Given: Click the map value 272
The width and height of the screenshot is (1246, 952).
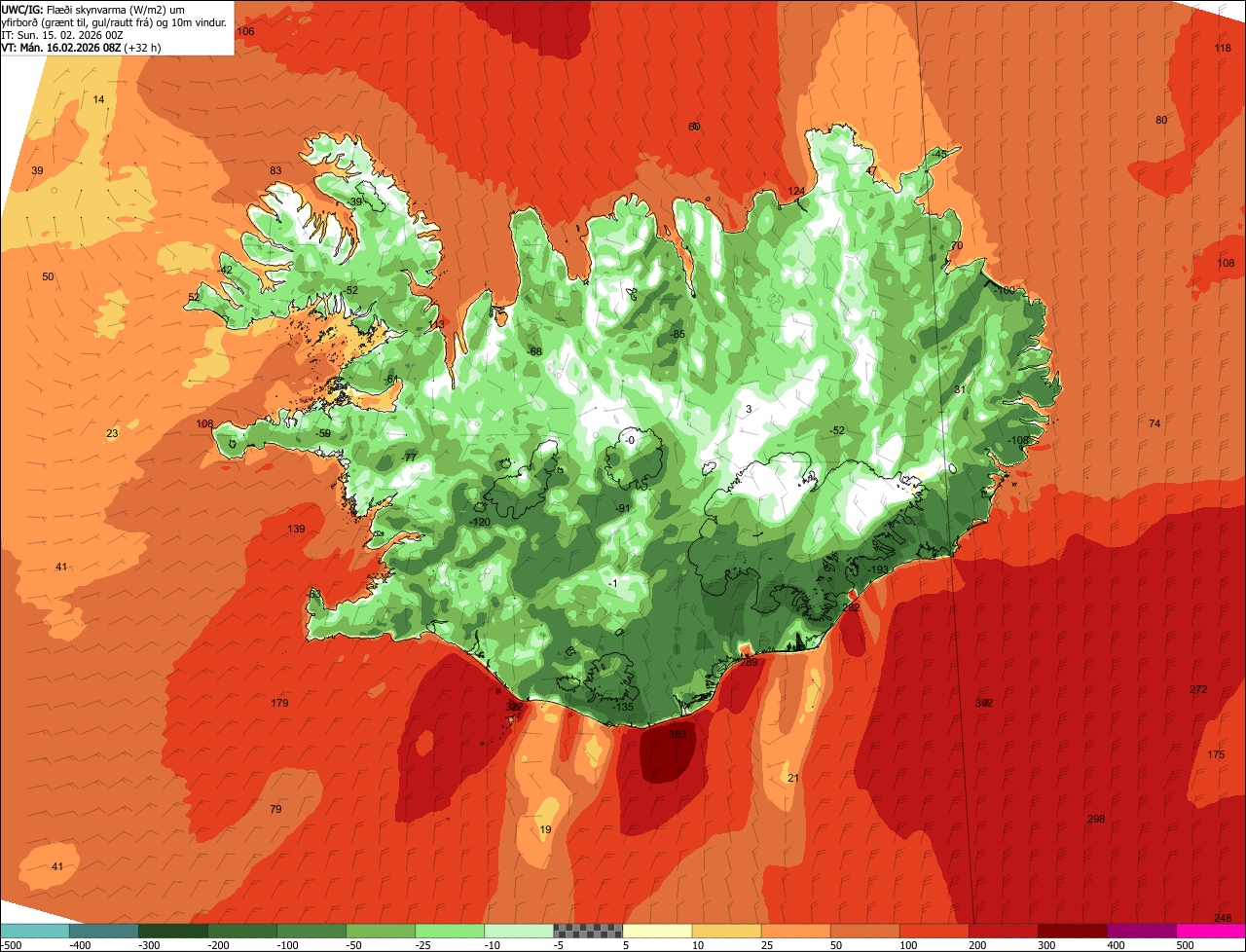Looking at the screenshot, I should pyautogui.click(x=1198, y=690).
